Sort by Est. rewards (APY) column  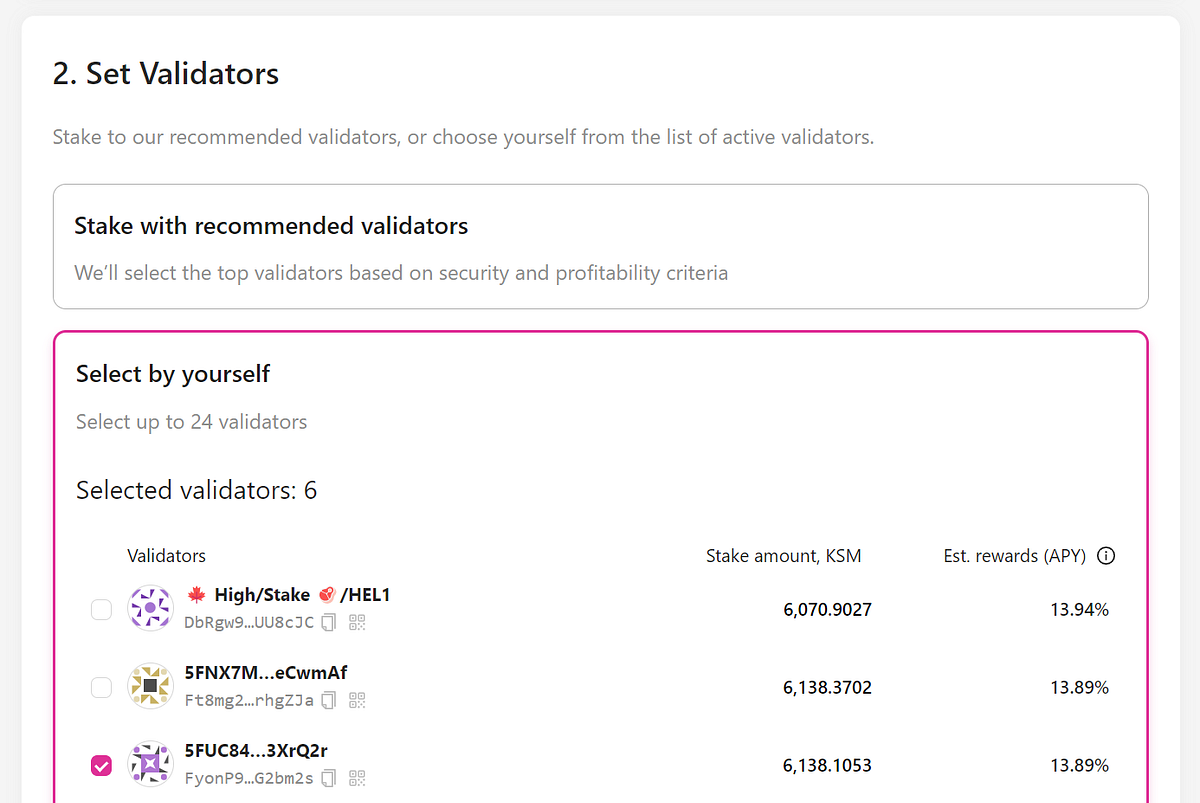click(x=1014, y=556)
